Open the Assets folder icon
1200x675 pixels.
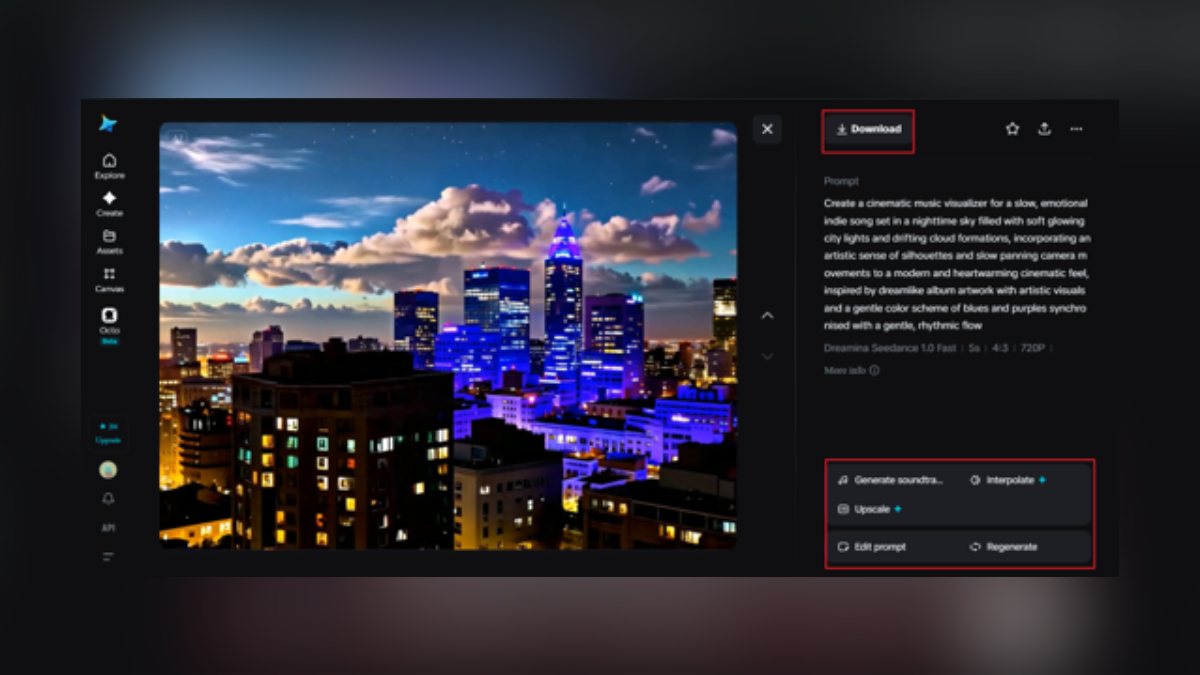(109, 242)
